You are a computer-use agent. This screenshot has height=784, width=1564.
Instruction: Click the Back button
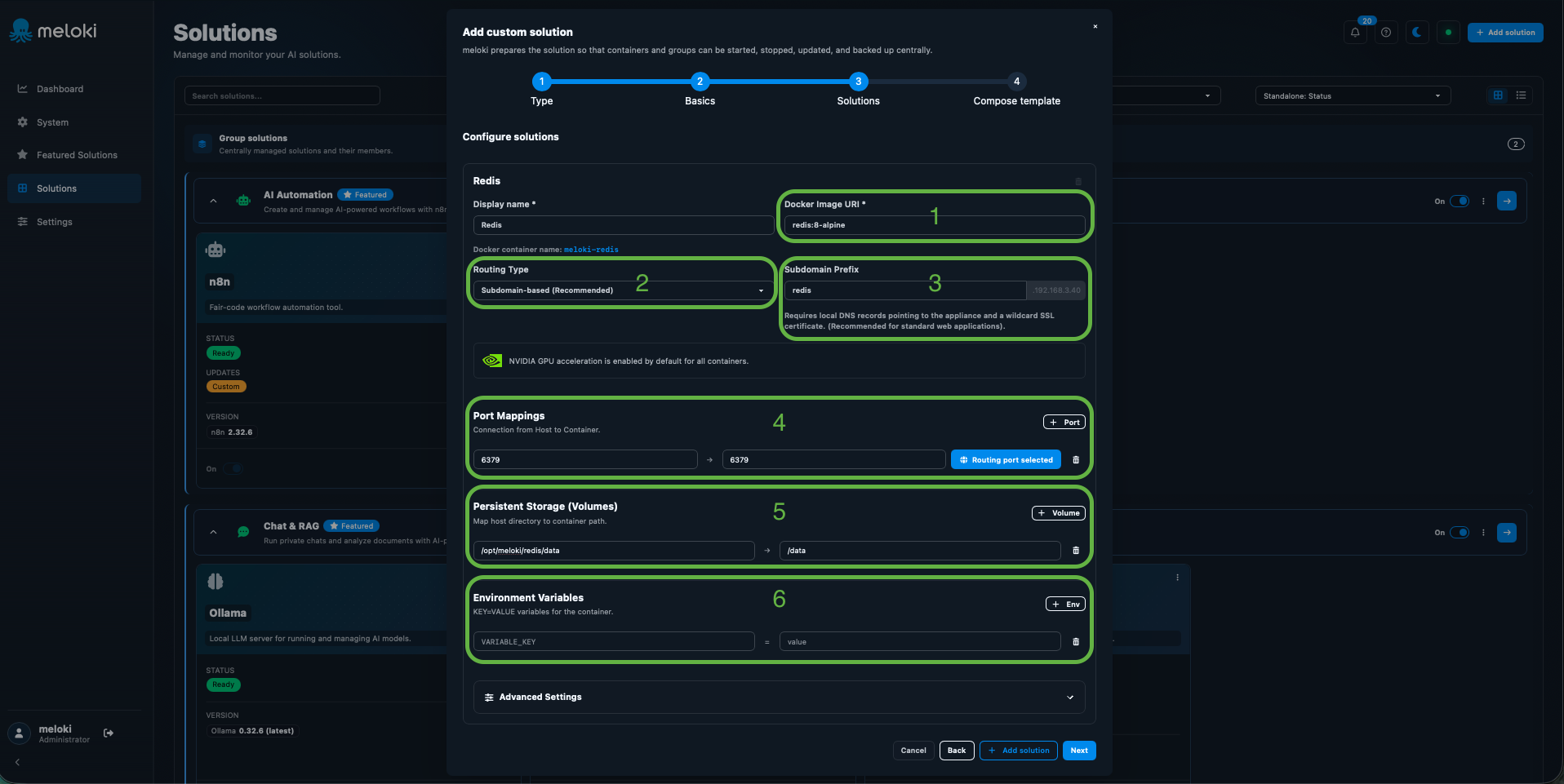(957, 751)
